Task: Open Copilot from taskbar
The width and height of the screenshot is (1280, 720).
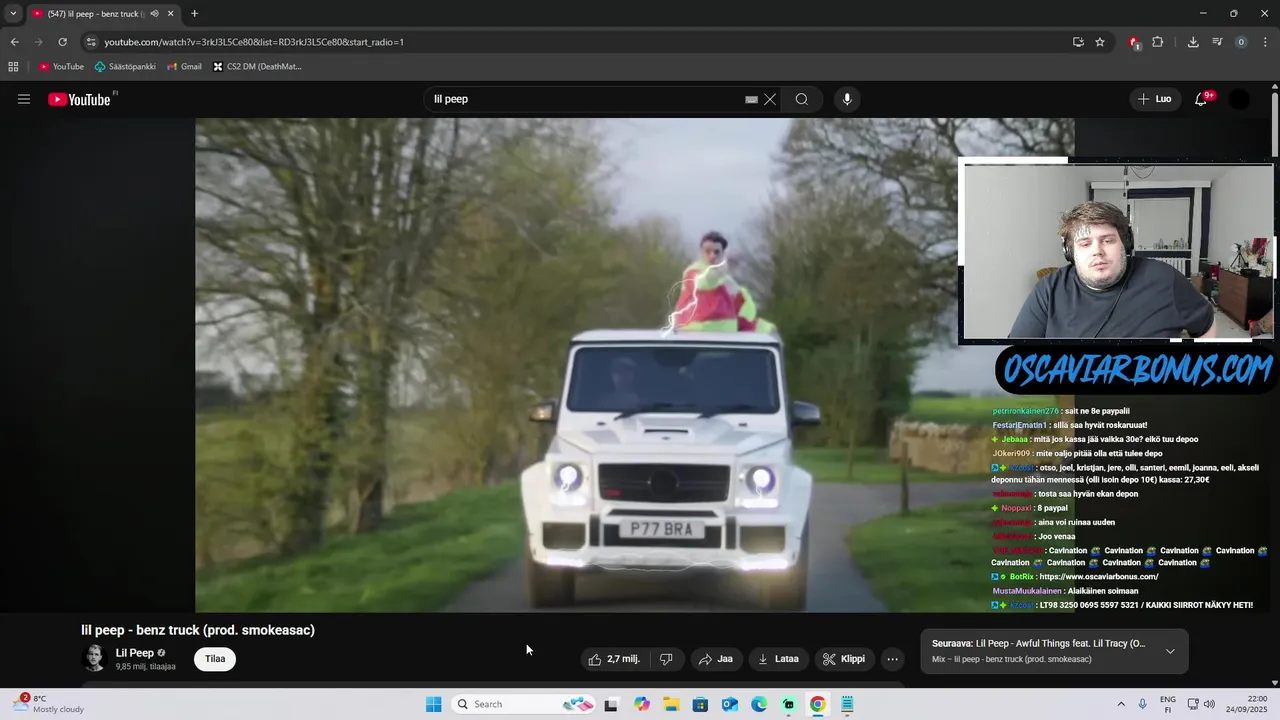Action: (641, 704)
